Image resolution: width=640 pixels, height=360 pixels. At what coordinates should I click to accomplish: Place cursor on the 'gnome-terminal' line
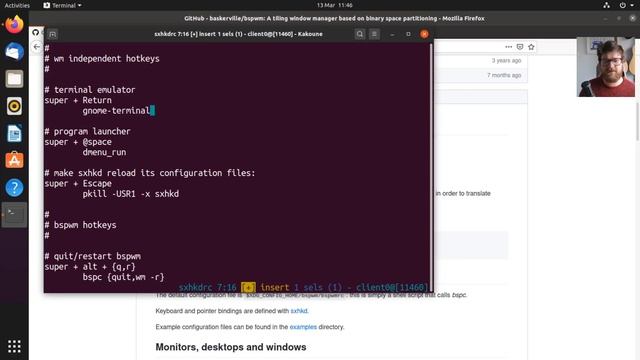[116, 111]
